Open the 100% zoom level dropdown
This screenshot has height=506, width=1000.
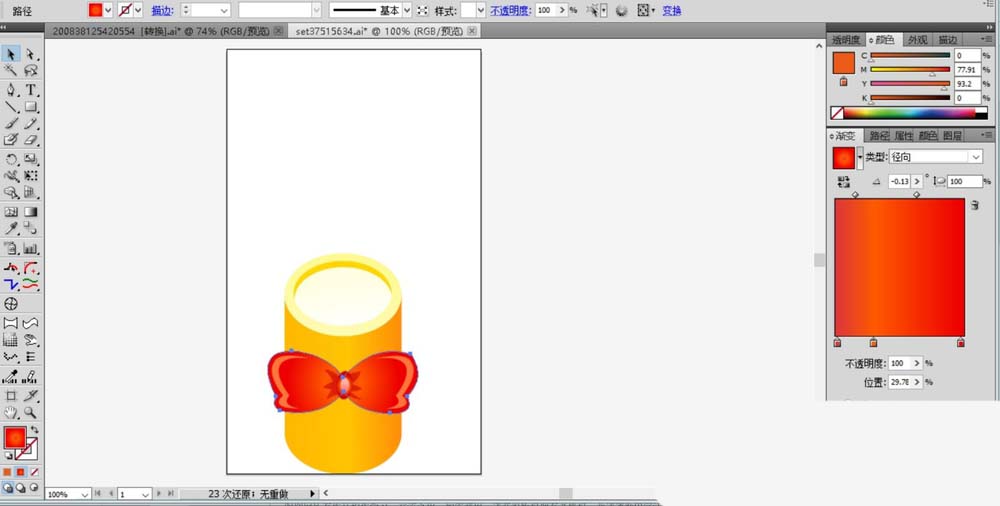85,495
